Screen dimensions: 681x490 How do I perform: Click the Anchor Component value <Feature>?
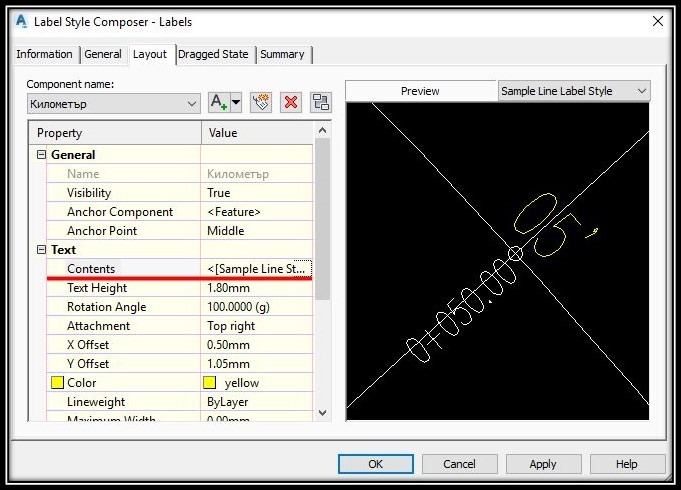pyautogui.click(x=257, y=212)
